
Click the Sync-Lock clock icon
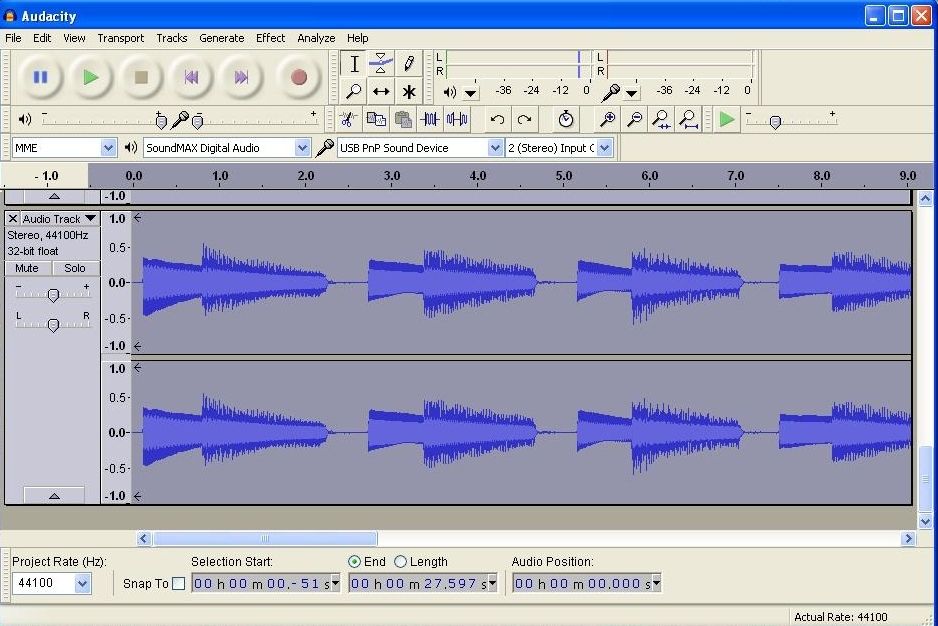pyautogui.click(x=566, y=120)
